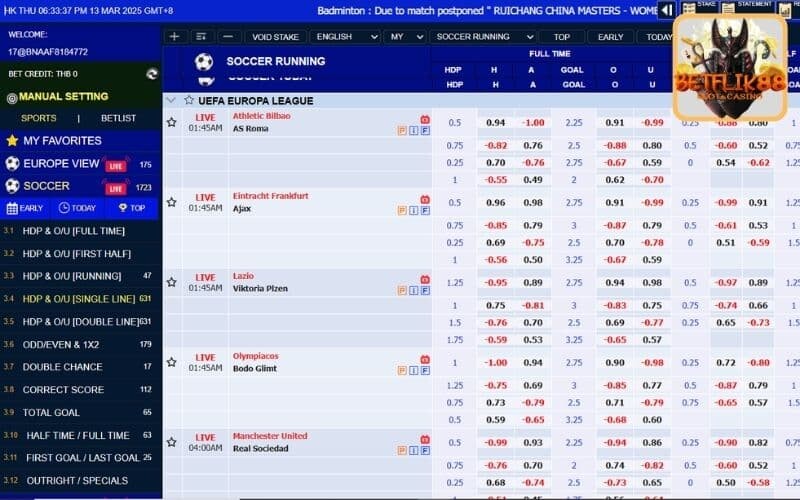Open I info icon for Athletic Bilbao match
The image size is (800, 500).
[x=414, y=131]
